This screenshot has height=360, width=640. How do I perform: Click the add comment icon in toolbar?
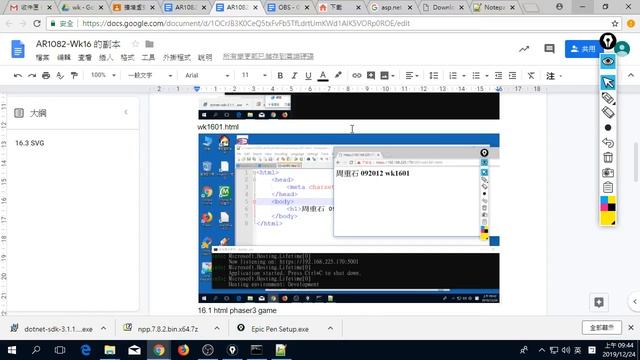point(371,76)
